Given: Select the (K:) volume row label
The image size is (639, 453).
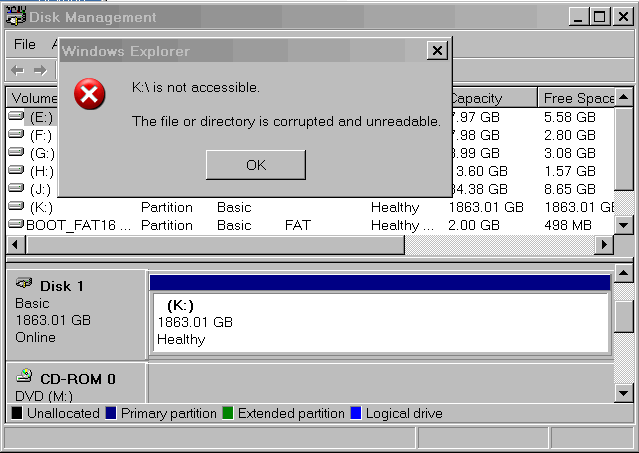Looking at the screenshot, I should tap(41, 207).
